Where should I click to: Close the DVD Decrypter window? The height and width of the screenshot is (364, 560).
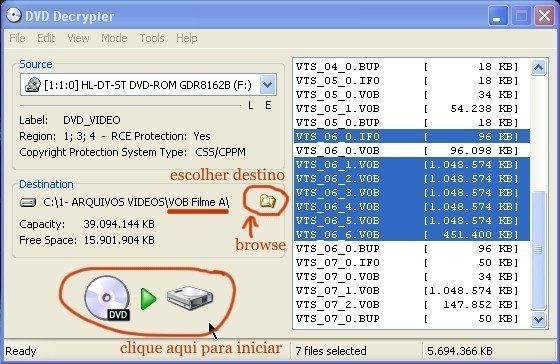tap(544, 16)
